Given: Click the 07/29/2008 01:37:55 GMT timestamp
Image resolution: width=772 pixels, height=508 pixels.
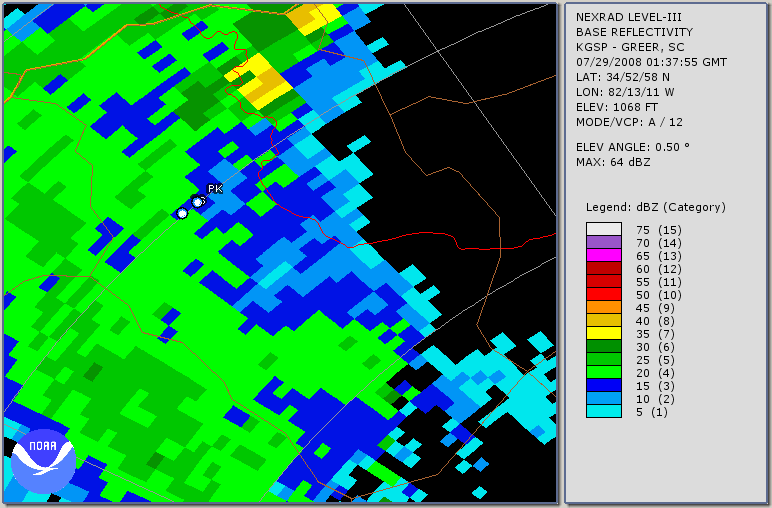Looking at the screenshot, I should [x=651, y=62].
